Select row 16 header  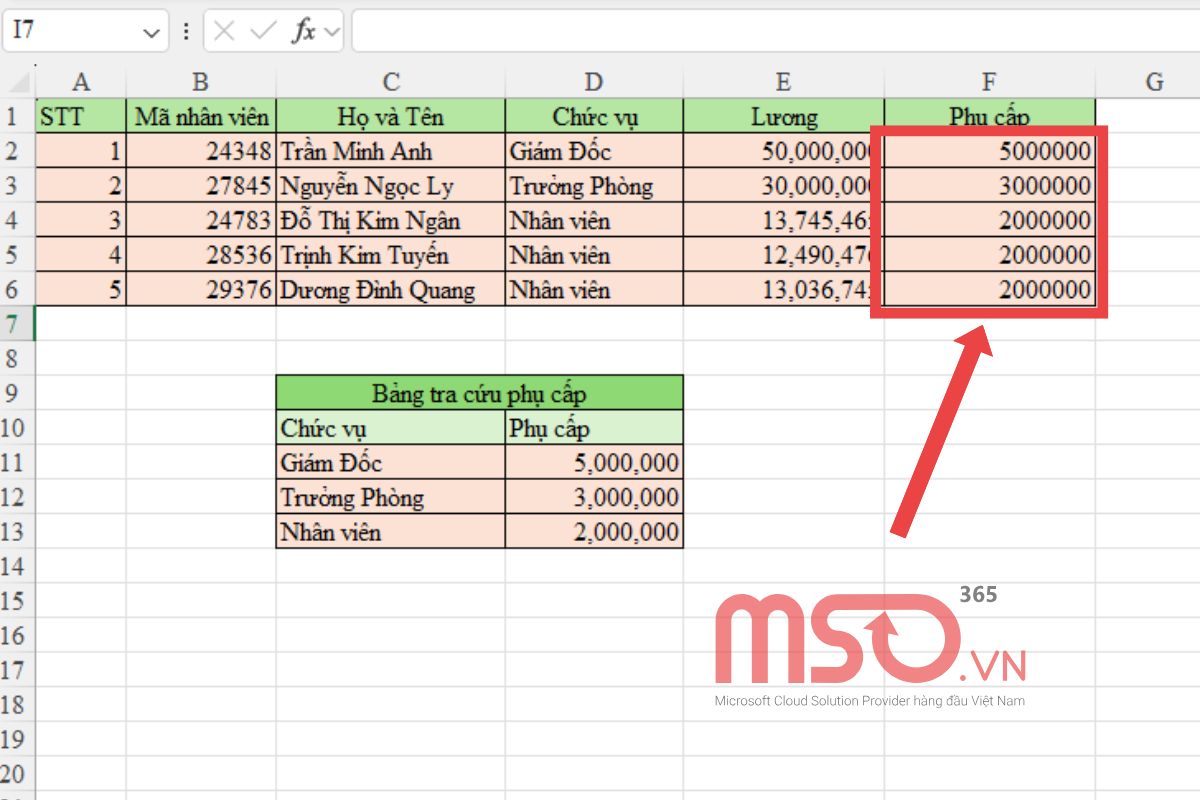pyautogui.click(x=17, y=635)
